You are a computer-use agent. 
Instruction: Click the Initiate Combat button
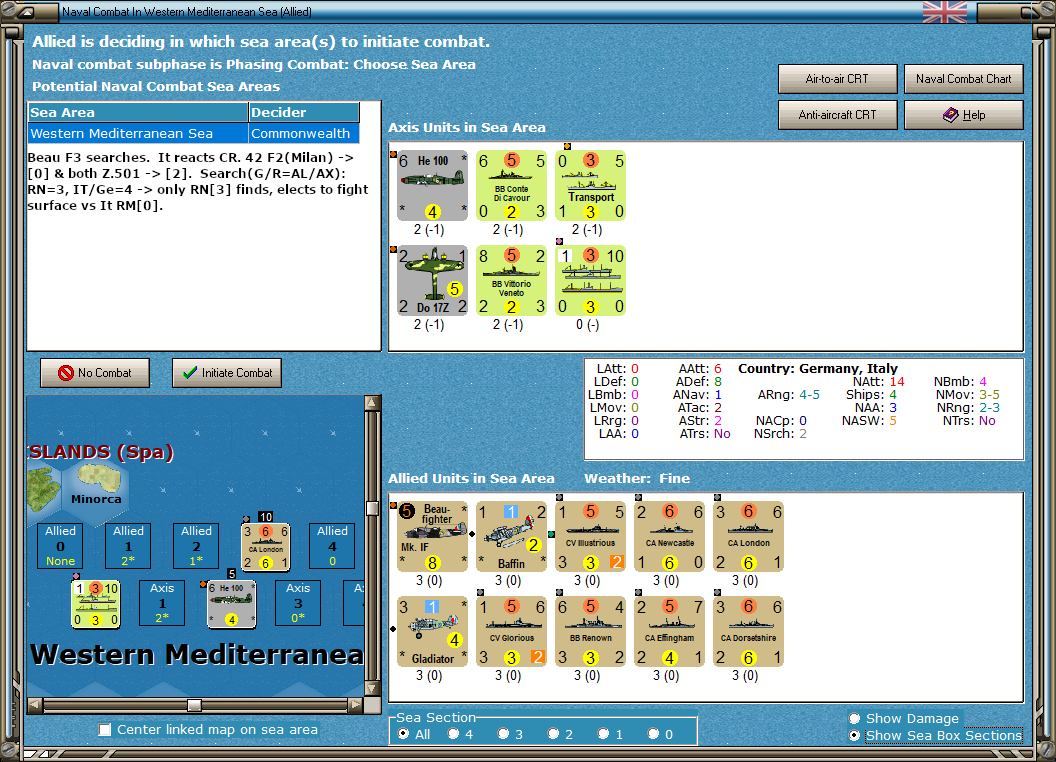tap(227, 373)
